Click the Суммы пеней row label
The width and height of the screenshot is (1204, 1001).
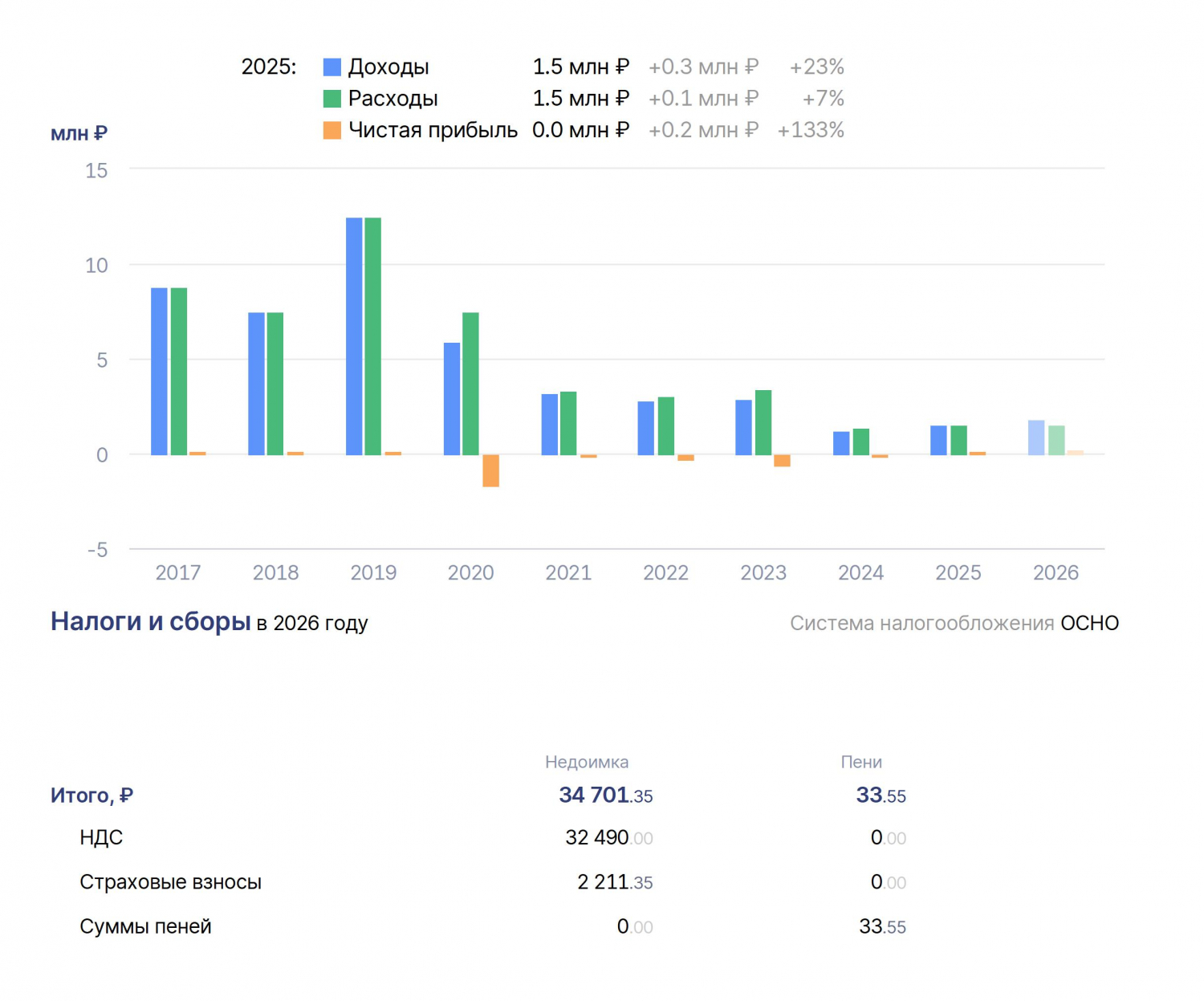(145, 926)
